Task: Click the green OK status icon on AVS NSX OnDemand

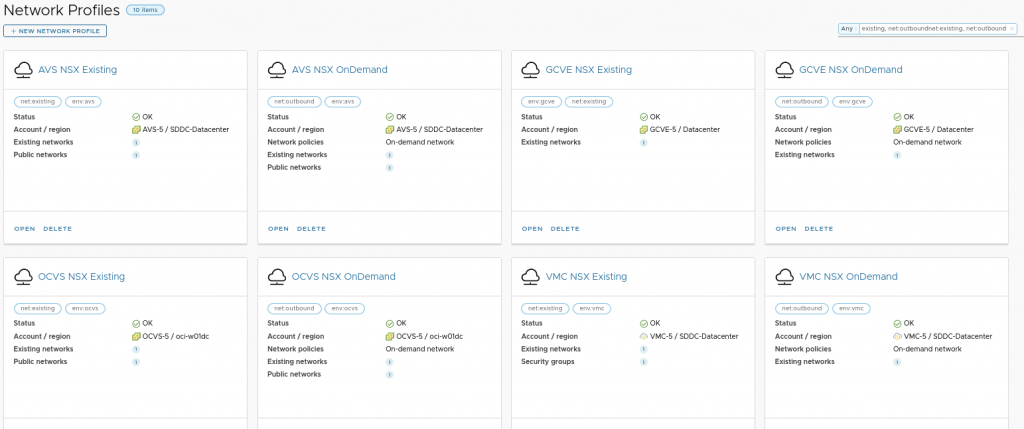Action: click(x=390, y=117)
